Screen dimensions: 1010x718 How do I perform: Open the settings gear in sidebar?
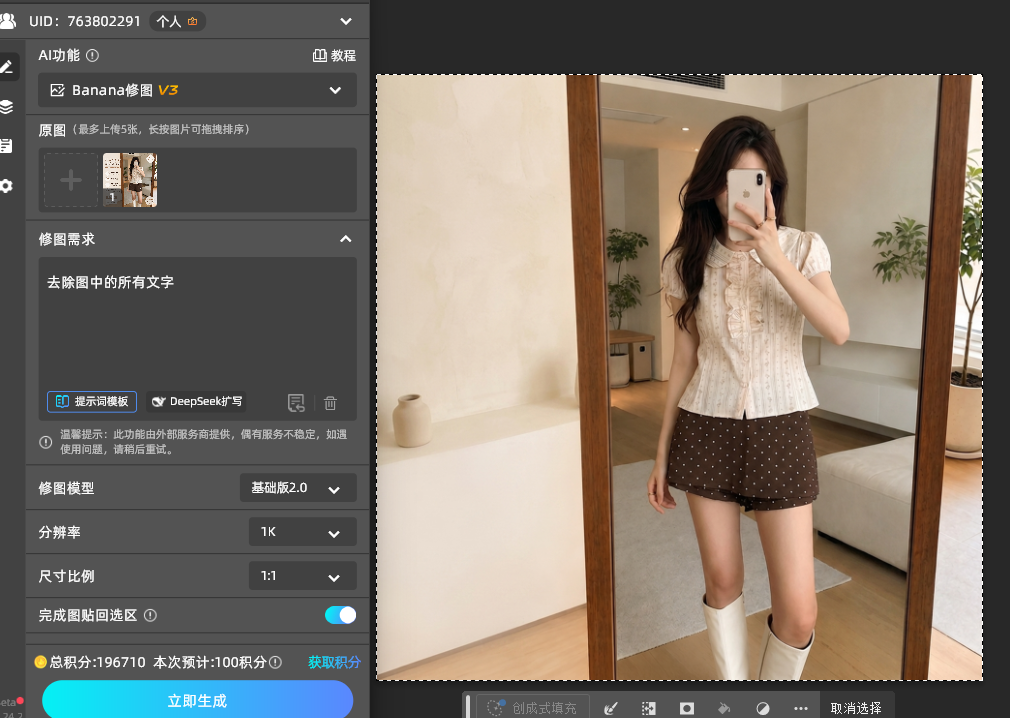[6, 186]
